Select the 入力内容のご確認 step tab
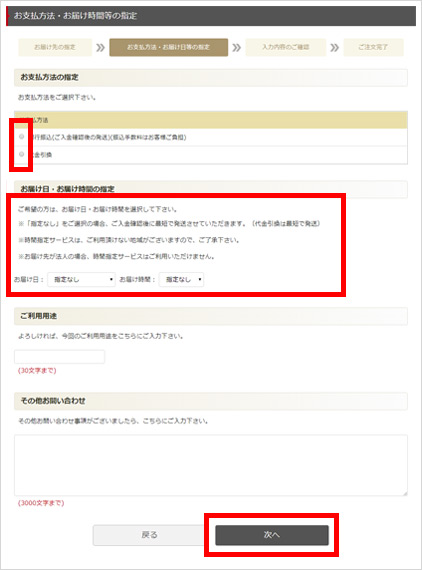Screen dimensions: 422x570 286,47
